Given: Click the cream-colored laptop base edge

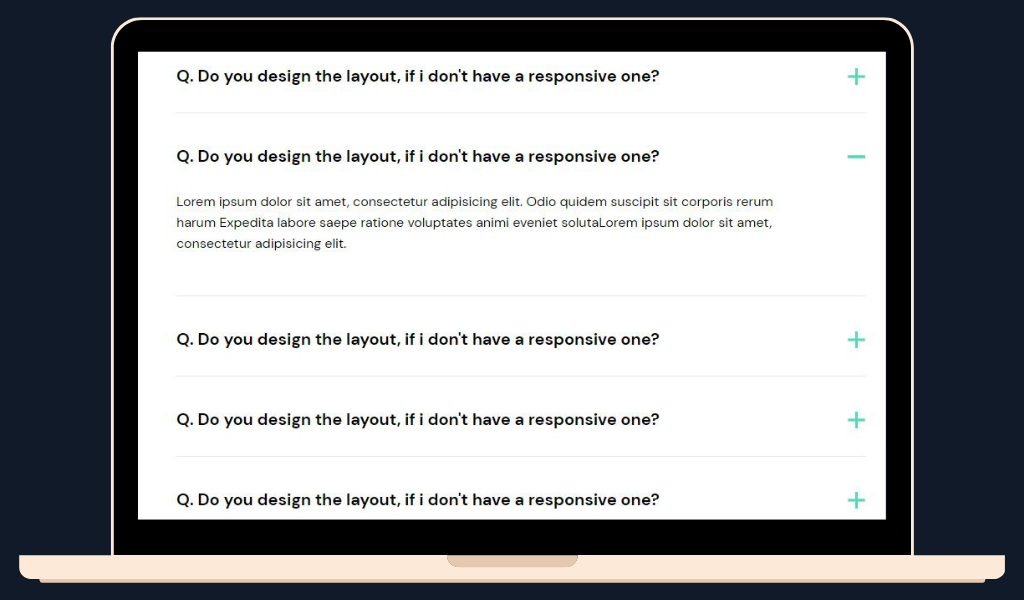Looking at the screenshot, I should [200, 567].
